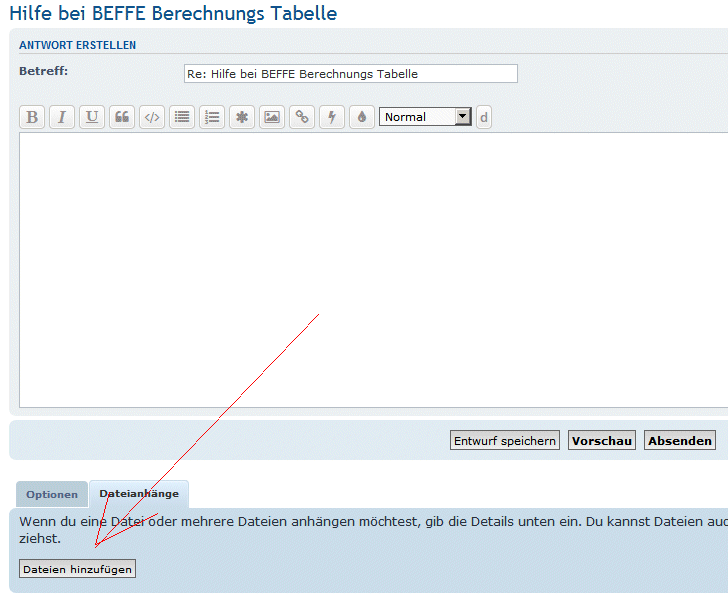Click the flash lightning bolt icon
This screenshot has height=609, width=728.
(x=332, y=117)
